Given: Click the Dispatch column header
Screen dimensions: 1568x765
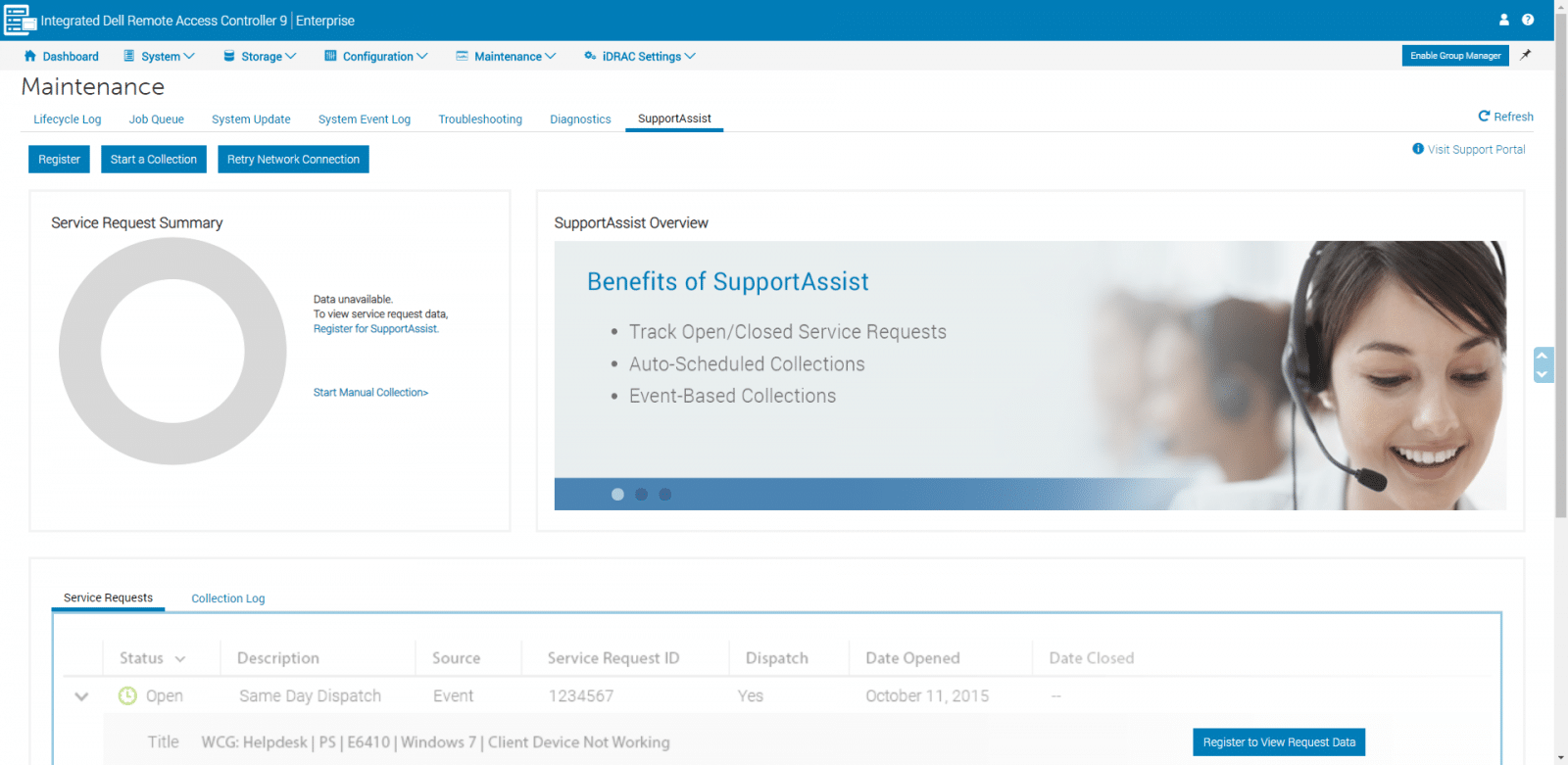Looking at the screenshot, I should point(777,658).
